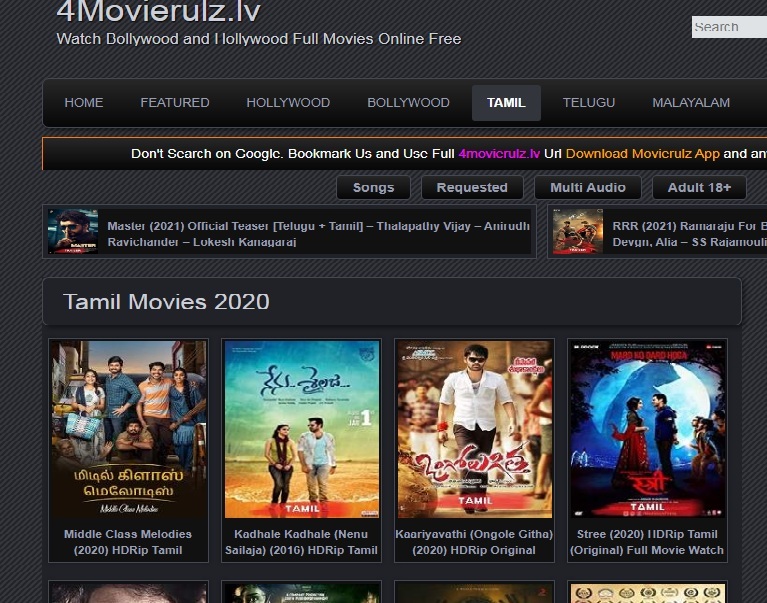Click the Tamil Movies 2020 heading
The image size is (767, 603).
(166, 302)
